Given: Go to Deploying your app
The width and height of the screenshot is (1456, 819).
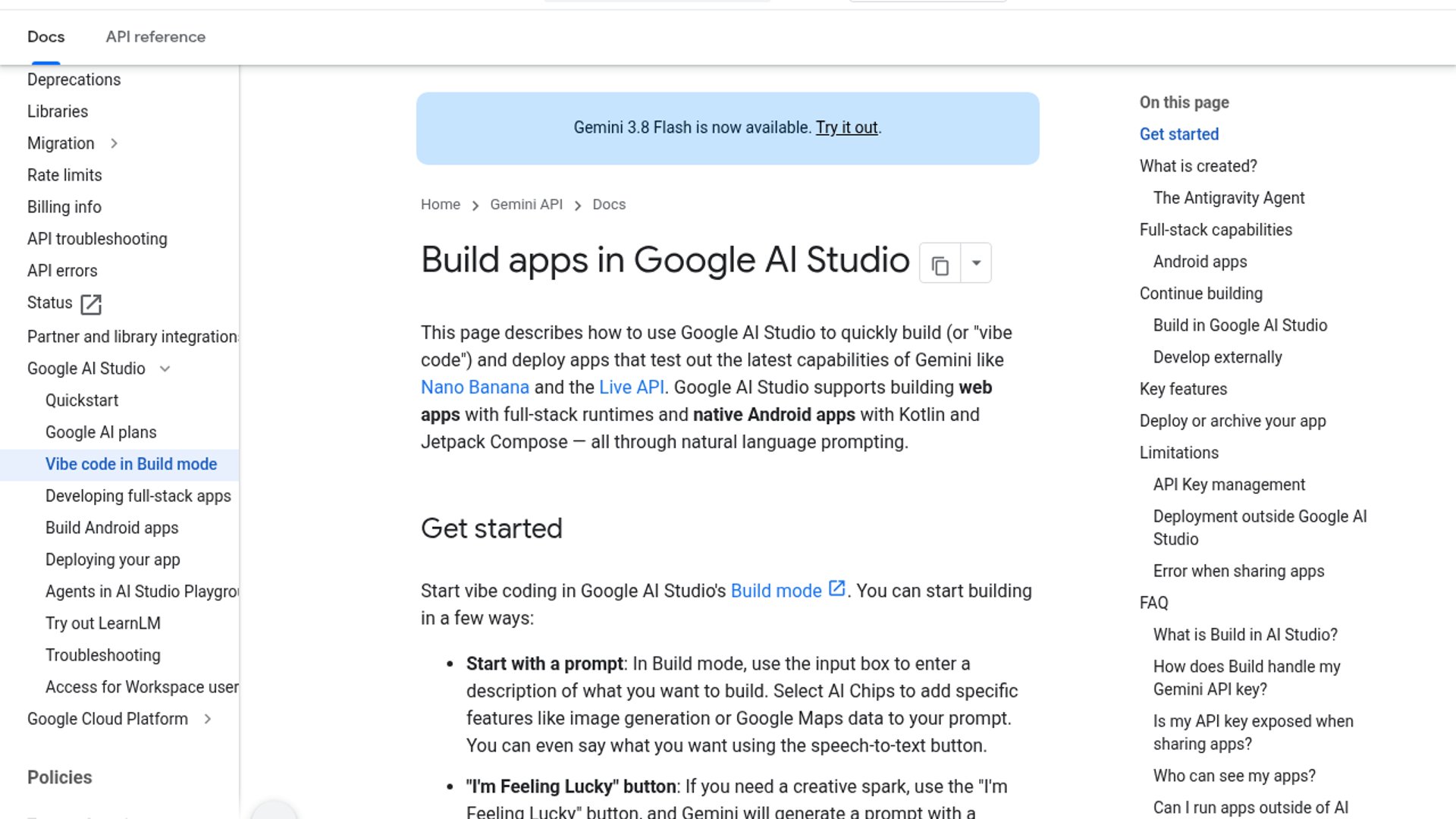Looking at the screenshot, I should pos(113,560).
